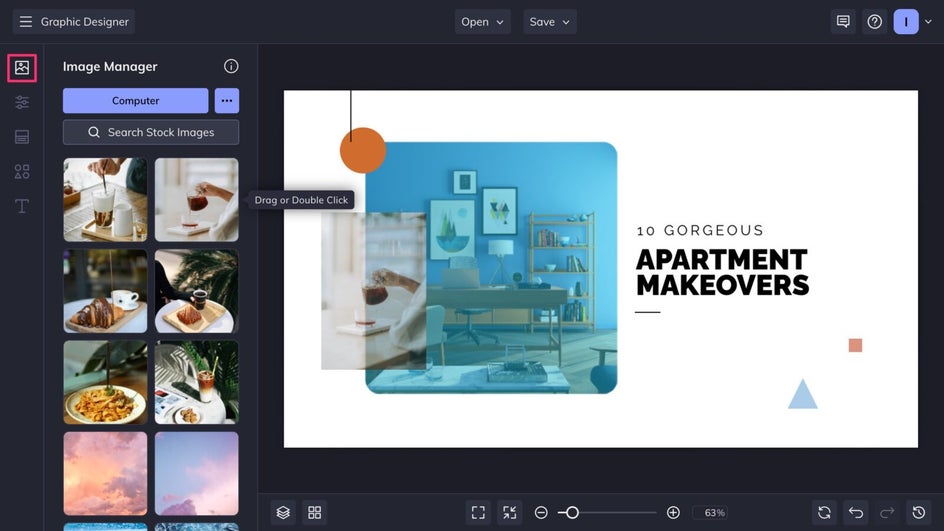Select the '10 GORGEOUS' text
The image size is (944, 531).
pos(700,231)
